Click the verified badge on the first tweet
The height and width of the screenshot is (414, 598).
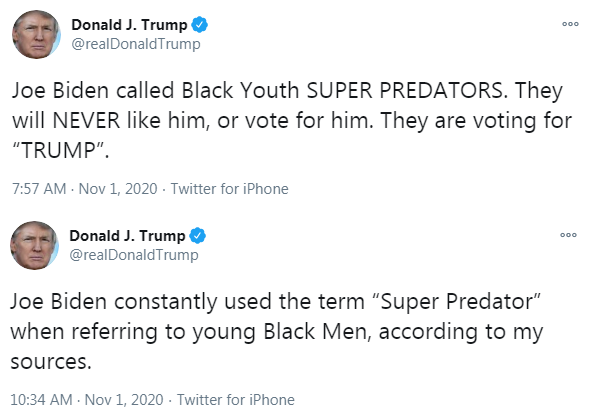[199, 25]
